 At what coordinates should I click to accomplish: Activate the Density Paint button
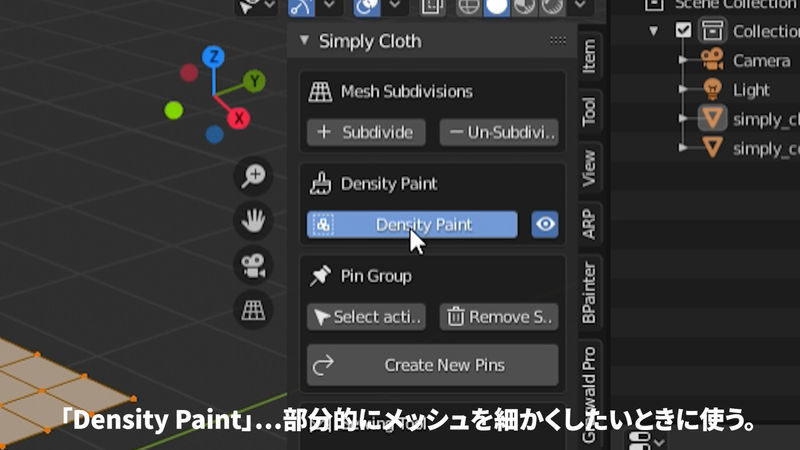point(412,224)
